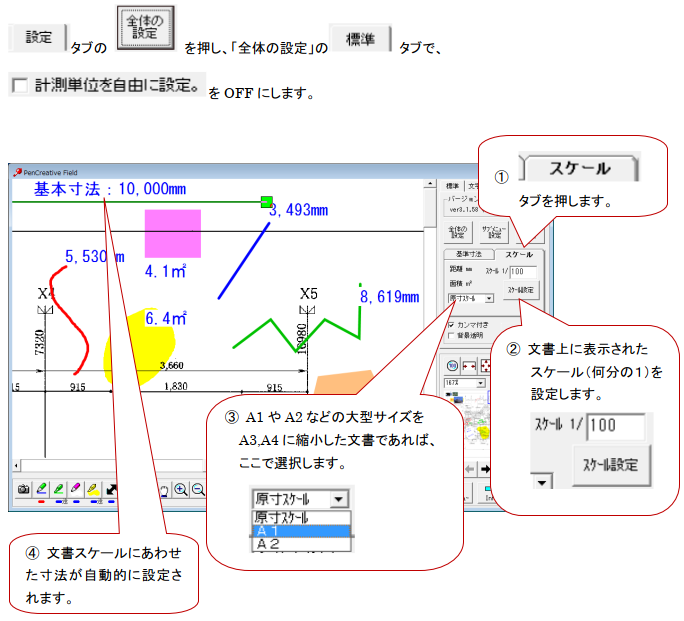Click the スケール 1/ value input field
684x621 pixels.
pyautogui.click(x=523, y=270)
